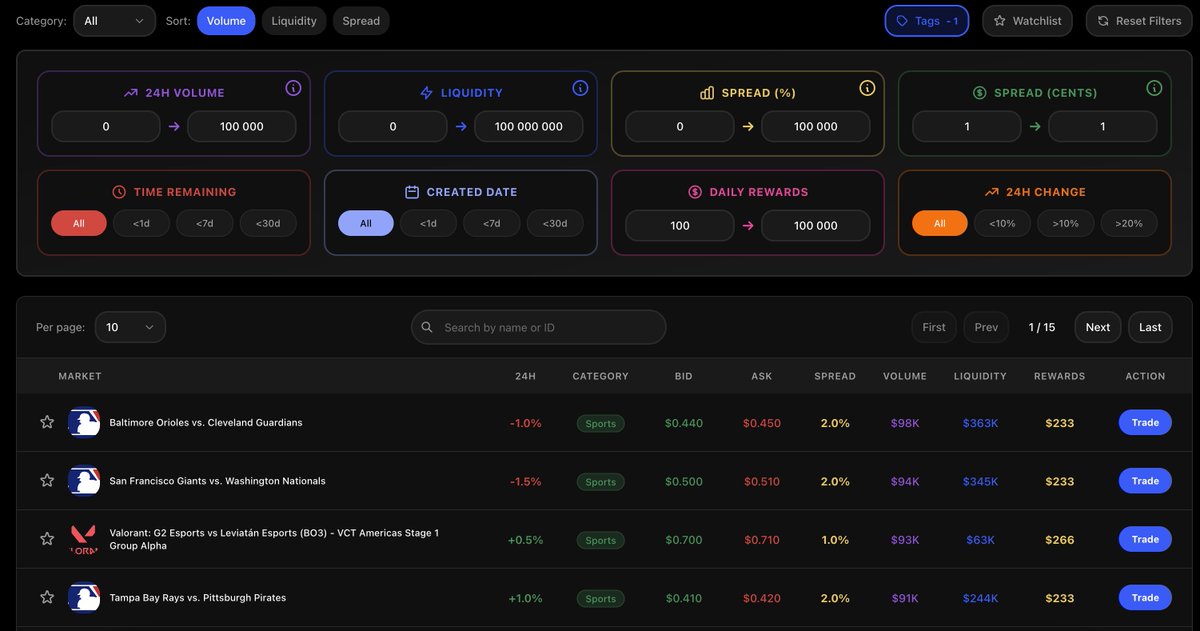
Task: Click the MLB logo for Tampa Bay Rays market
Action: click(x=84, y=598)
